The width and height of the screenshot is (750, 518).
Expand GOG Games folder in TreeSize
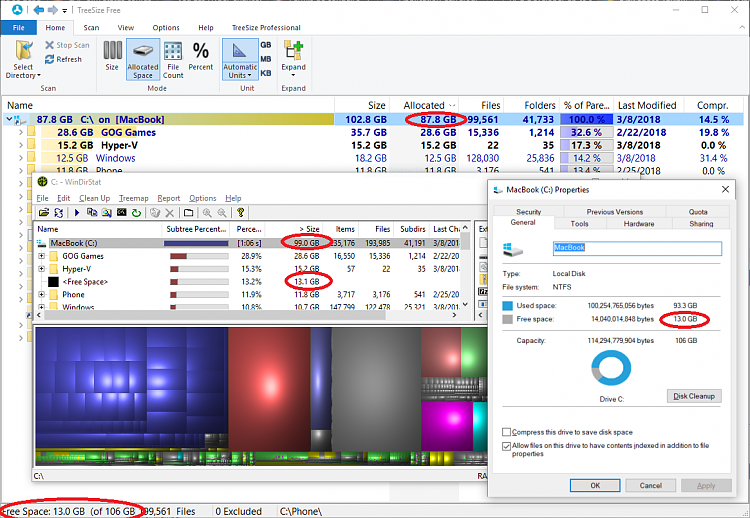click(x=21, y=132)
